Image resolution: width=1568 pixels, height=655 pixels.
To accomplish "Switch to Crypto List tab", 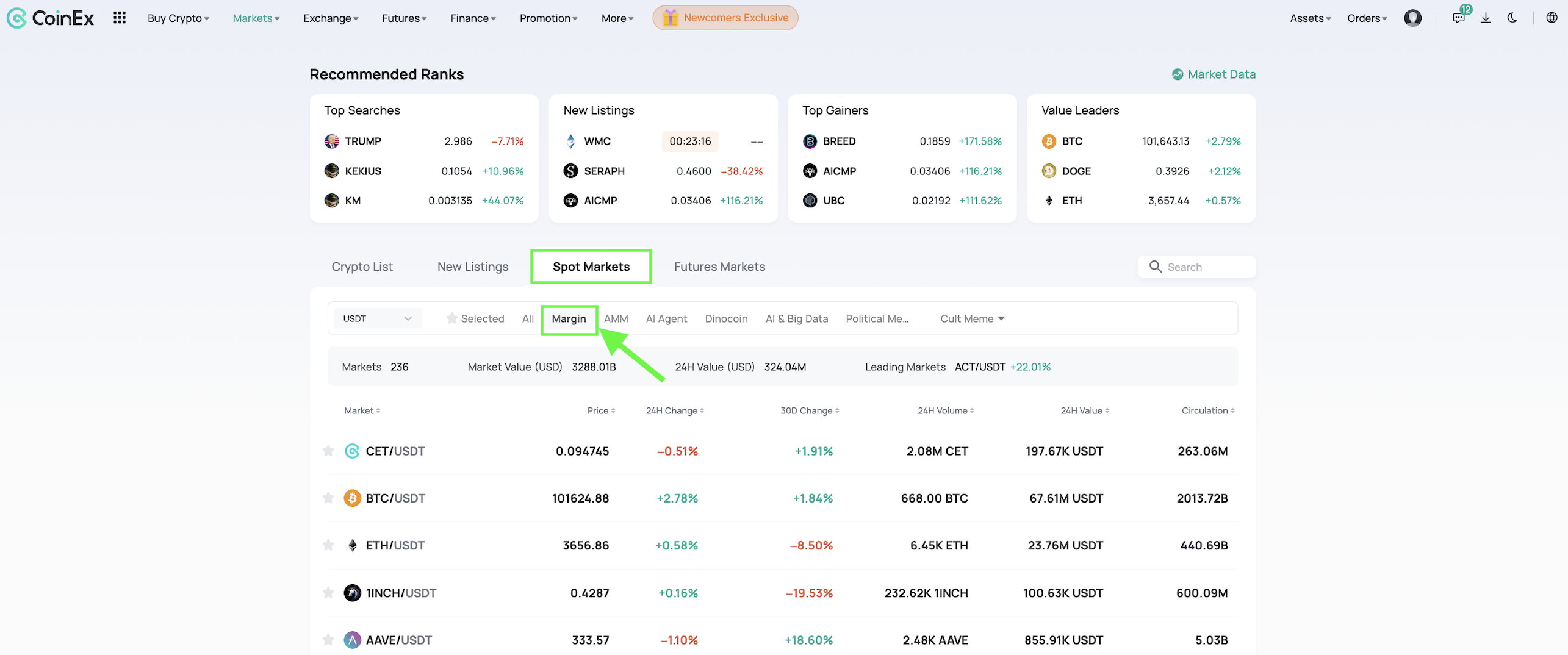I will pos(362,267).
